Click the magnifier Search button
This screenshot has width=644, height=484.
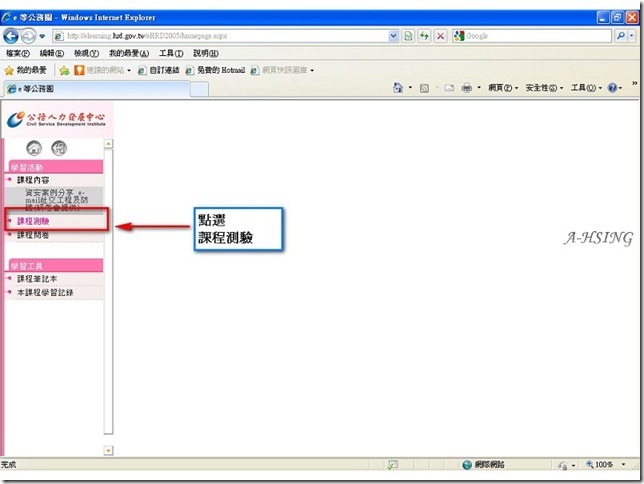tap(621, 36)
